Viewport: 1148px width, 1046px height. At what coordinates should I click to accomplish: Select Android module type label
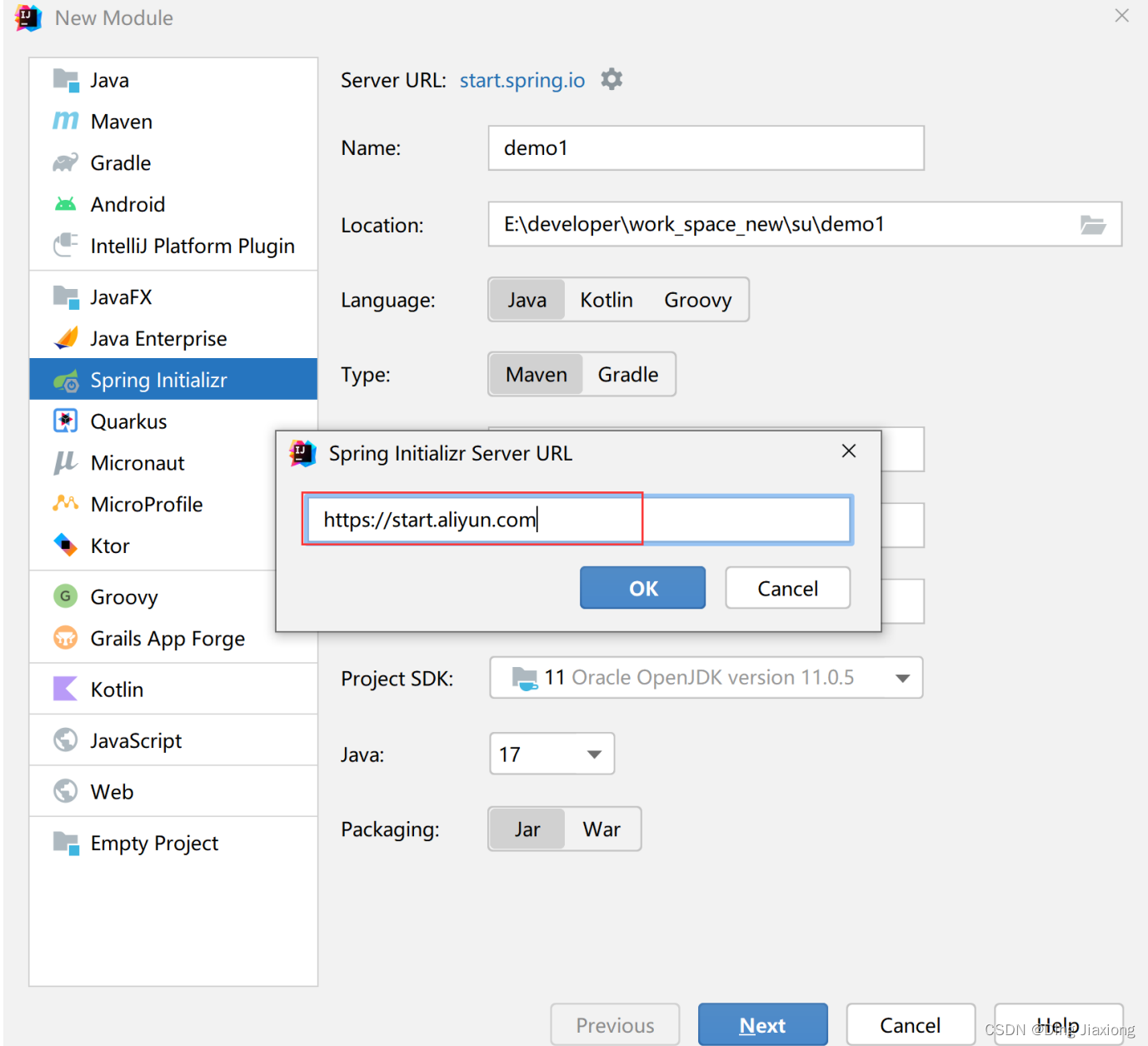(127, 204)
